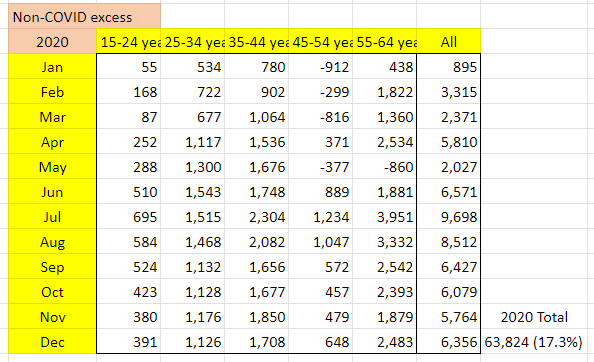Select the Oct row label
Image resolution: width=594 pixels, height=362 pixels.
click(x=52, y=292)
